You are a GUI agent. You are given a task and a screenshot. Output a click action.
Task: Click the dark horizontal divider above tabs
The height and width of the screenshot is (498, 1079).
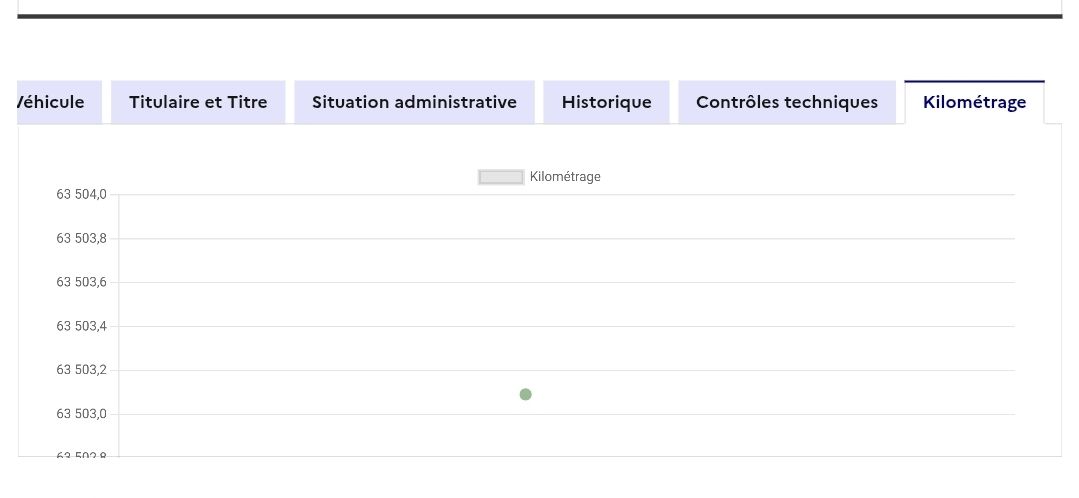coord(540,16)
